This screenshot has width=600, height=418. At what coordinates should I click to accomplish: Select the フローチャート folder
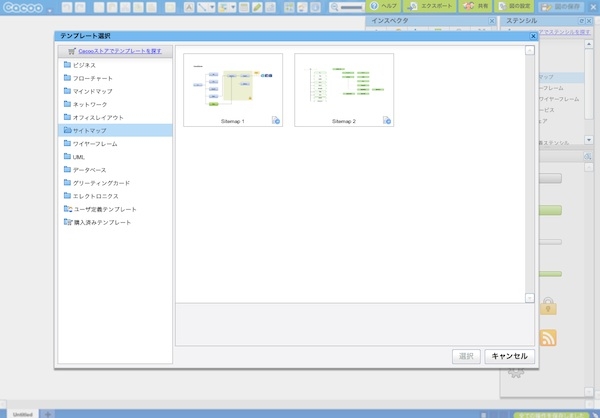(x=115, y=78)
